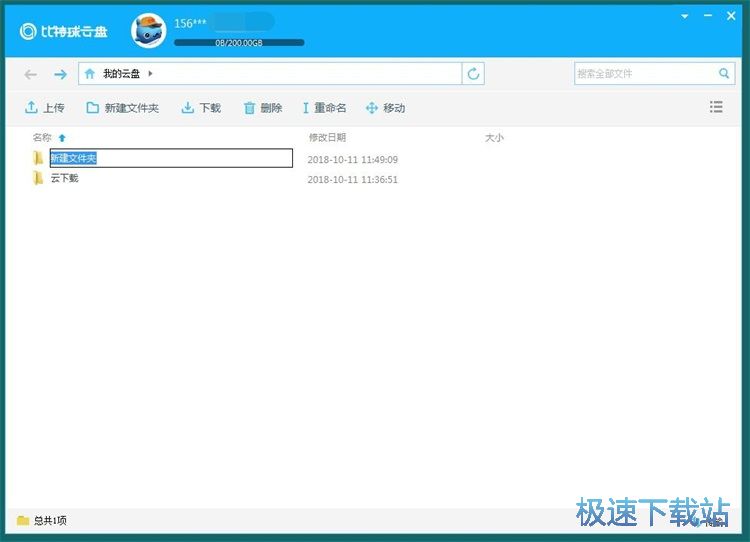This screenshot has height=542, width=750.
Task: Click the user avatar icon
Action: (149, 30)
